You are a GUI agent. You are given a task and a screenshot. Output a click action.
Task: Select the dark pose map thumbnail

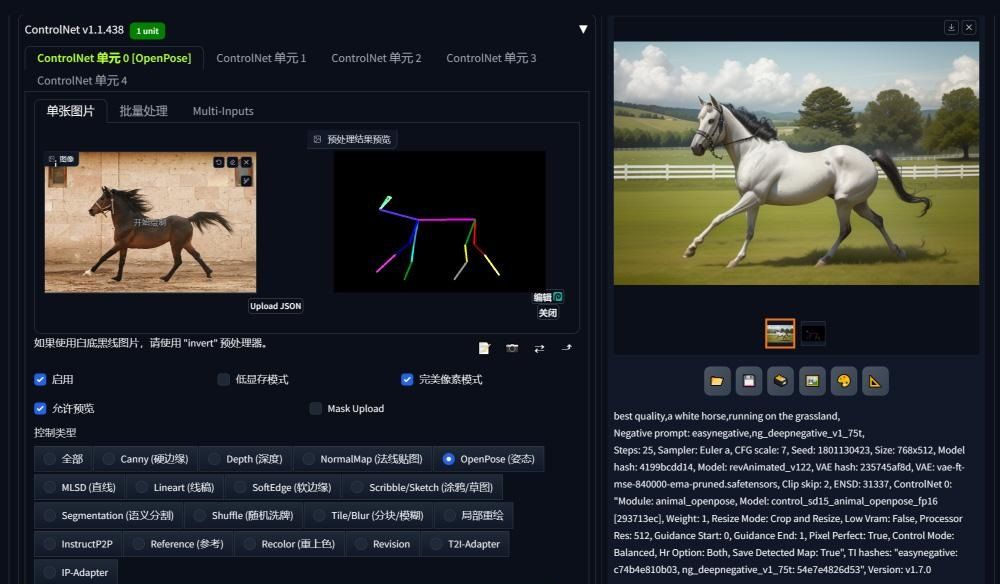pyautogui.click(x=813, y=334)
